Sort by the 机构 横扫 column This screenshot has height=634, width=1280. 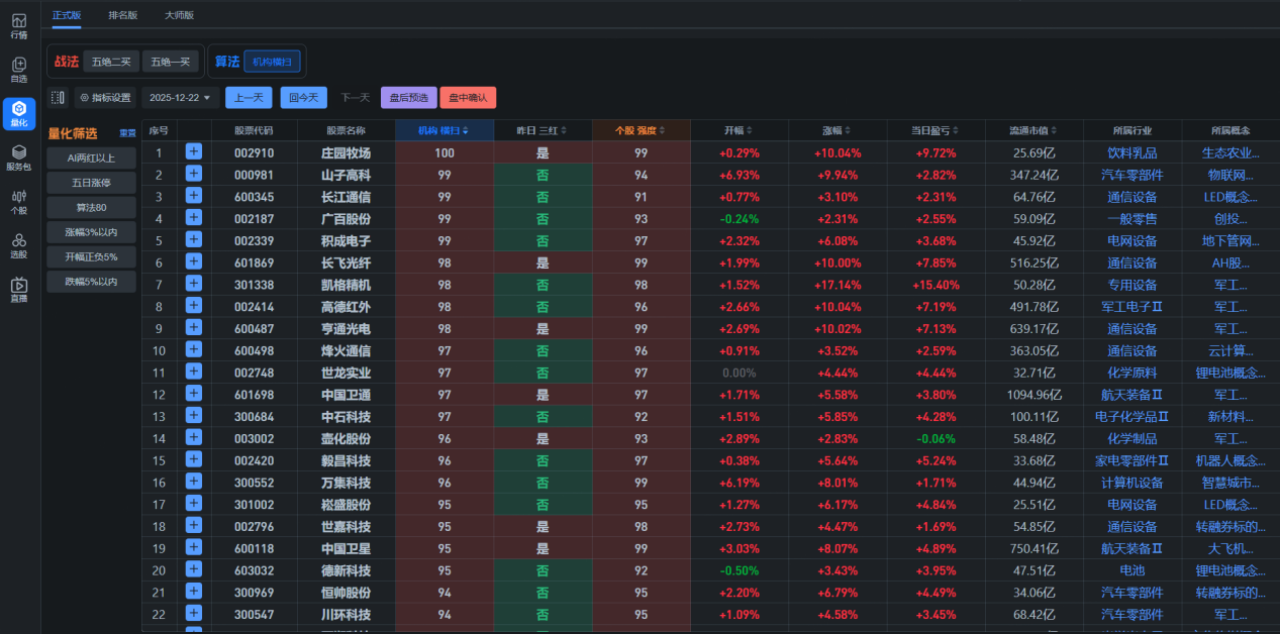(444, 131)
